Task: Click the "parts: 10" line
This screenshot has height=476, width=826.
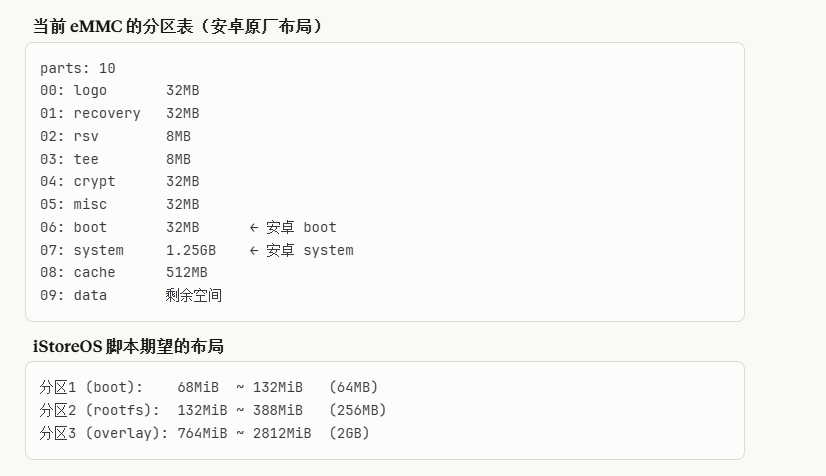Action: click(x=78, y=68)
